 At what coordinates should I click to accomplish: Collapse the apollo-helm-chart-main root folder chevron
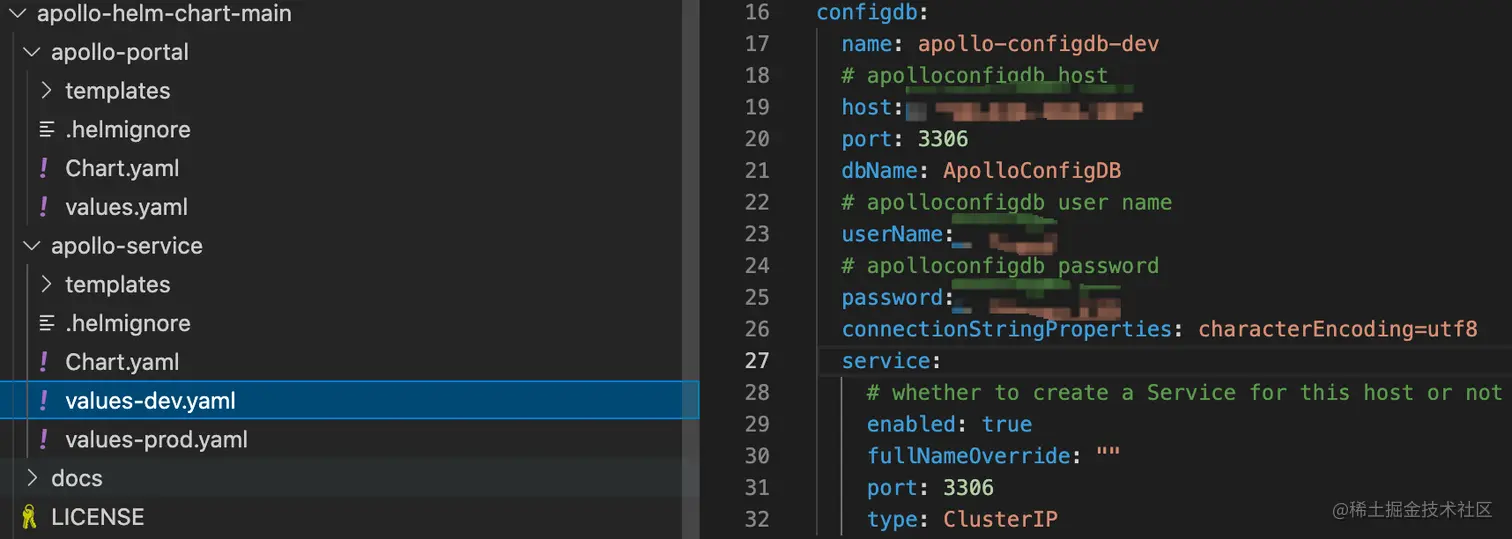pyautogui.click(x=16, y=14)
